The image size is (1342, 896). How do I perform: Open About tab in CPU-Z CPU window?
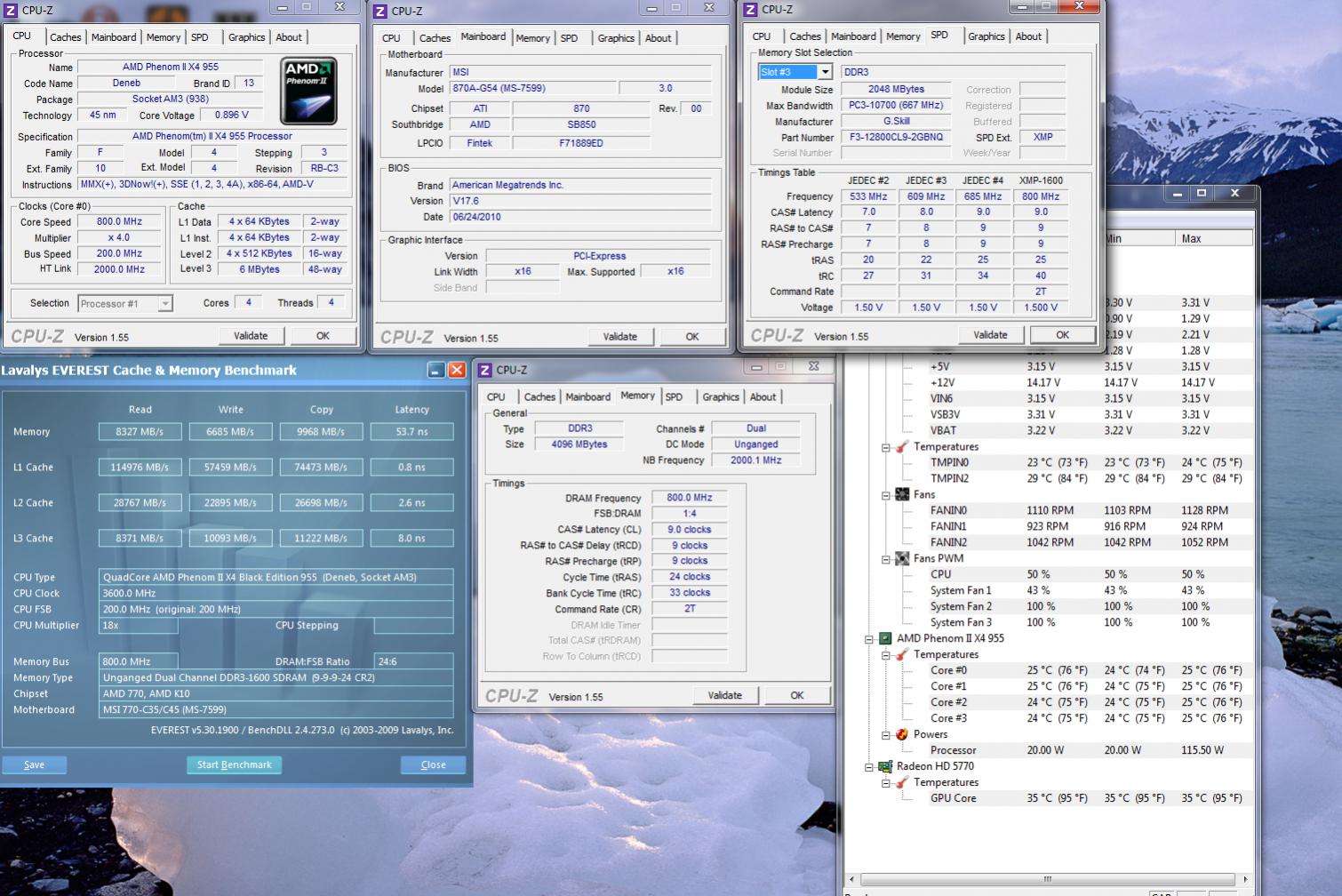pos(289,37)
